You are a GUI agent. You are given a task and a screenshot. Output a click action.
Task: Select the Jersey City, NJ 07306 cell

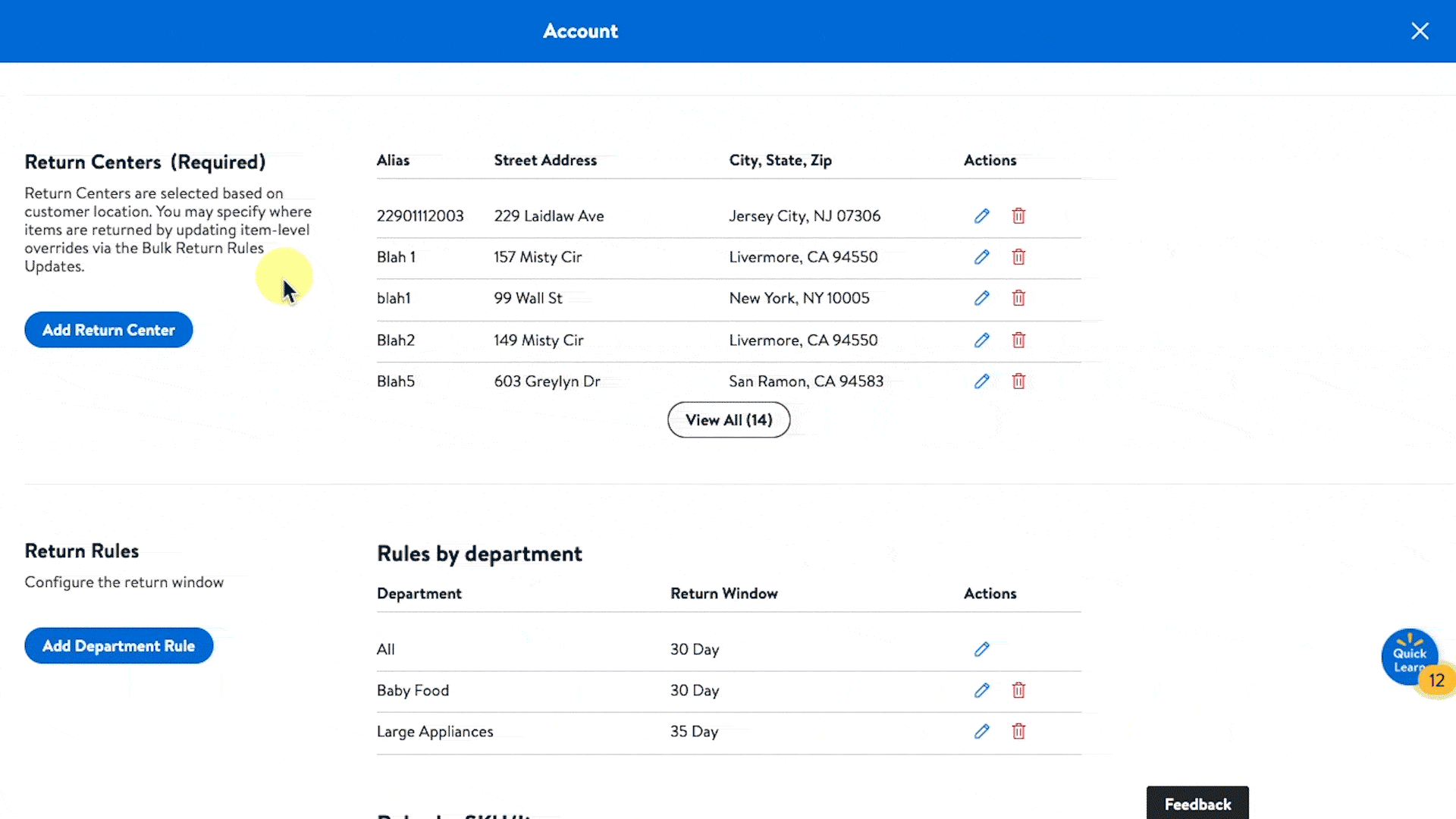(x=805, y=216)
